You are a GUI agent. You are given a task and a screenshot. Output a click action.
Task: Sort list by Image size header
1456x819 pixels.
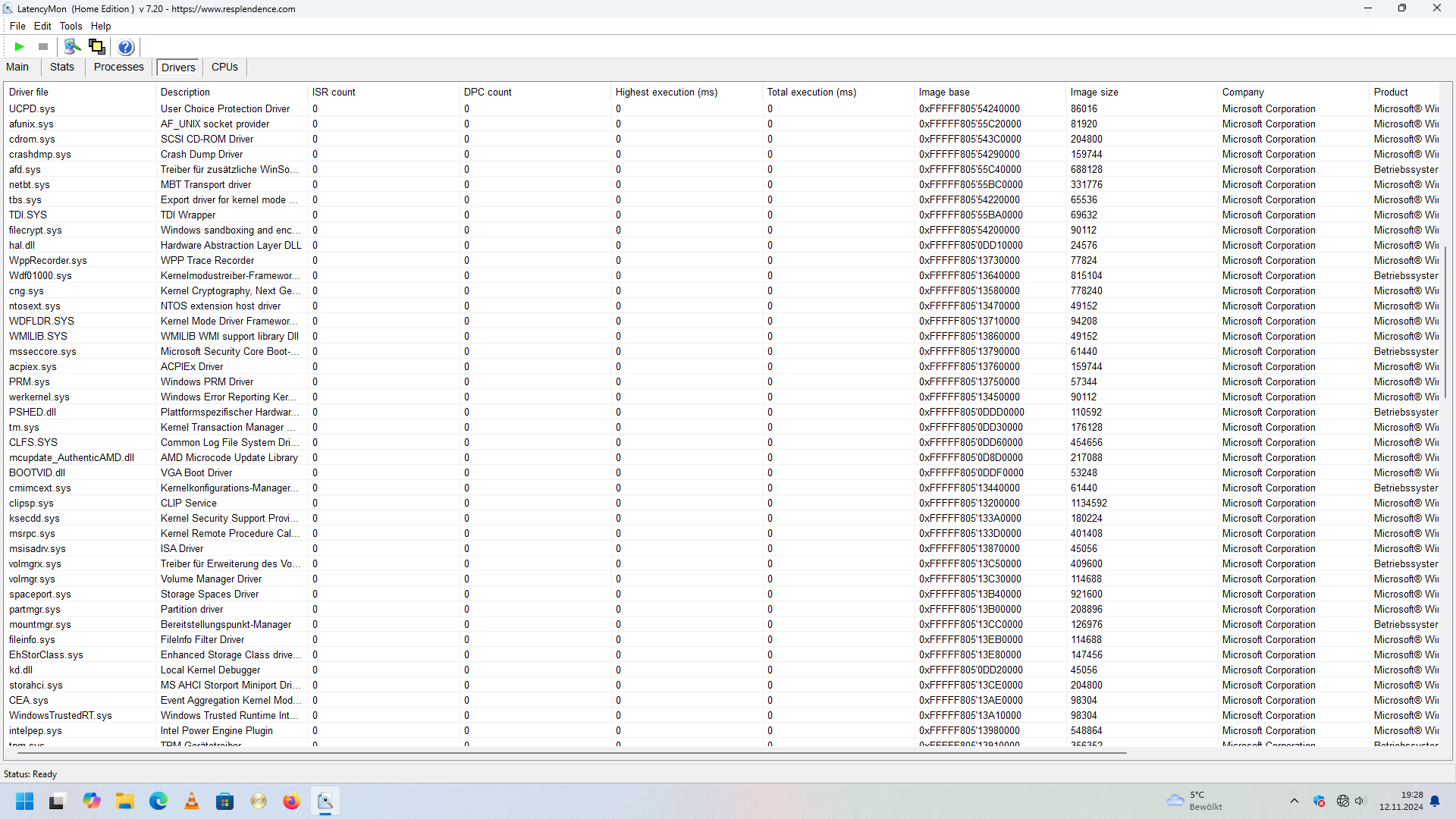pyautogui.click(x=1094, y=93)
